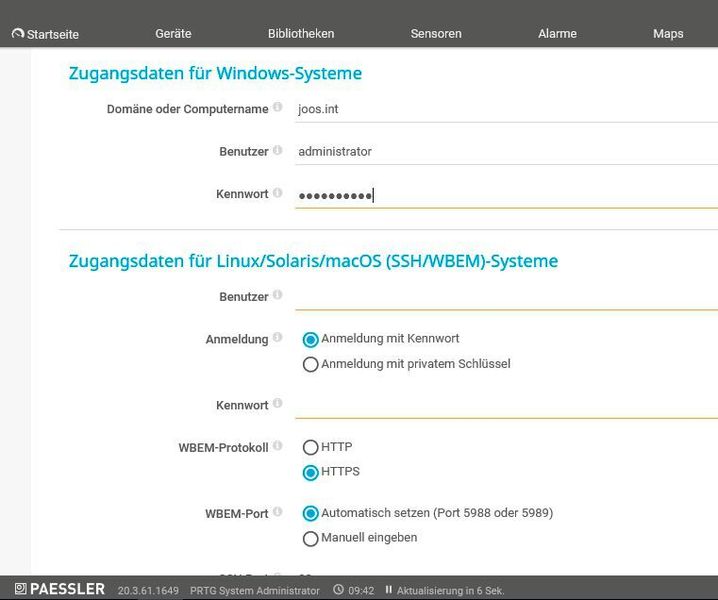Viewport: 718px width, 600px height.
Task: Click info icon next to WBEM-Port label
Action: click(277, 512)
